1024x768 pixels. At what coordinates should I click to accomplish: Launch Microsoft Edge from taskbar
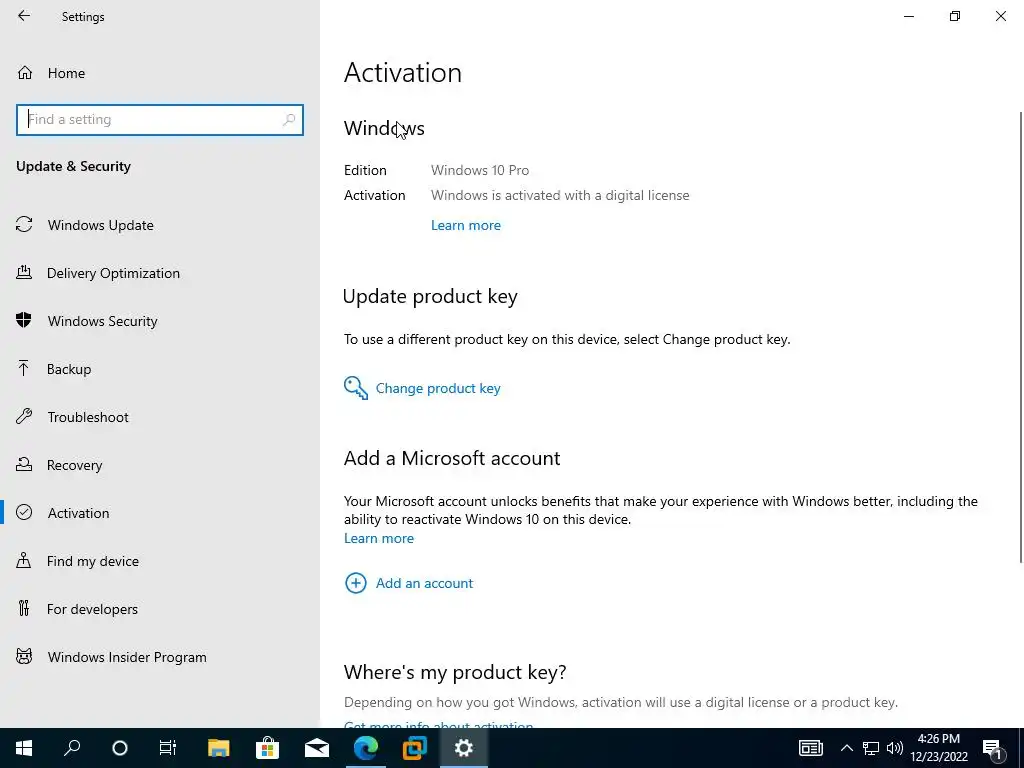366,748
